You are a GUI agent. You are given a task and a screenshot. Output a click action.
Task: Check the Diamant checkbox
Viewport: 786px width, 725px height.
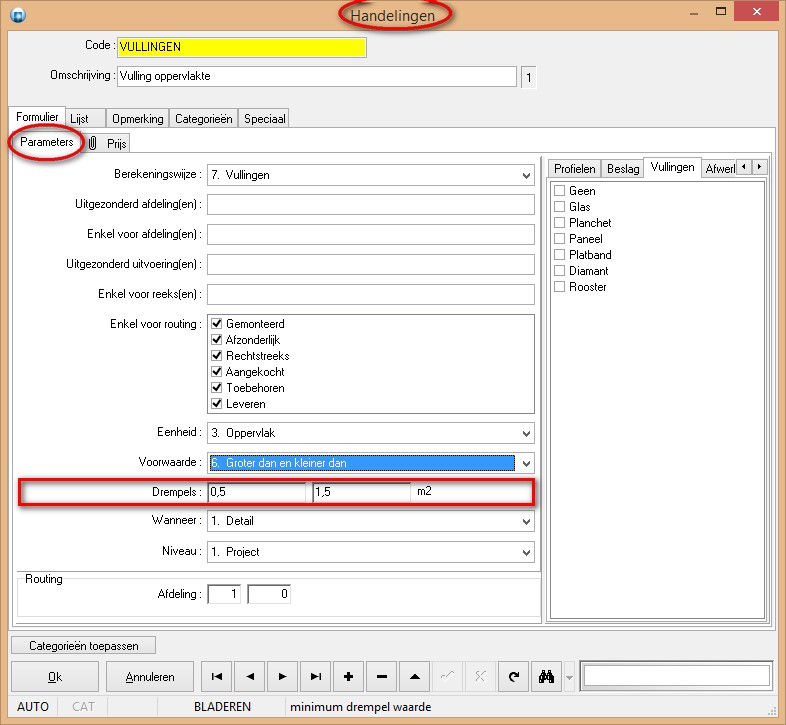(559, 271)
